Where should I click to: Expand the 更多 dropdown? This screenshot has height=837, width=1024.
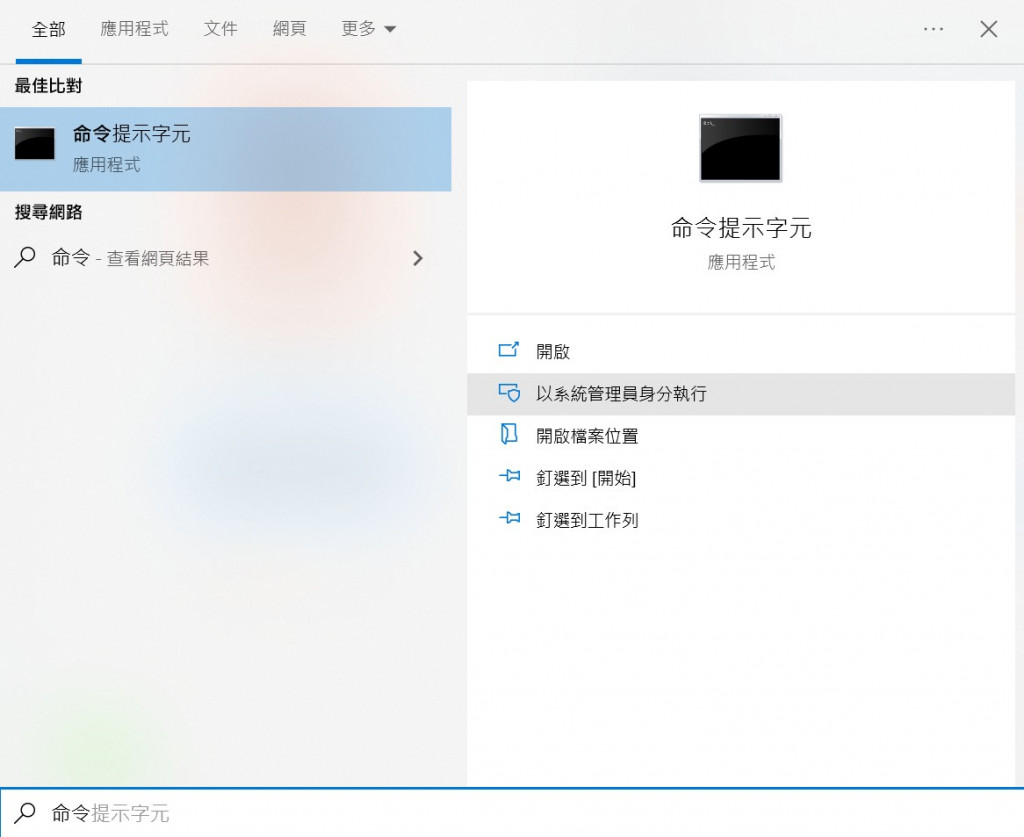pyautogui.click(x=368, y=29)
